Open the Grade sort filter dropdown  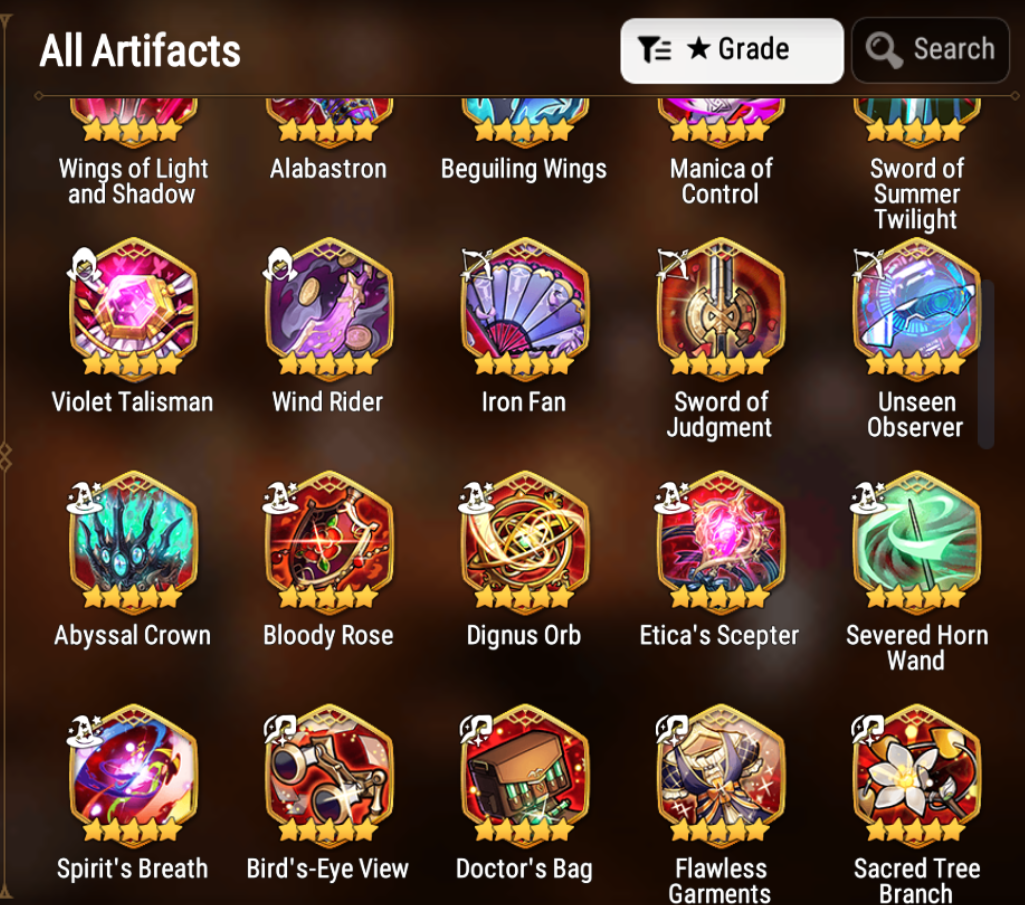click(732, 50)
